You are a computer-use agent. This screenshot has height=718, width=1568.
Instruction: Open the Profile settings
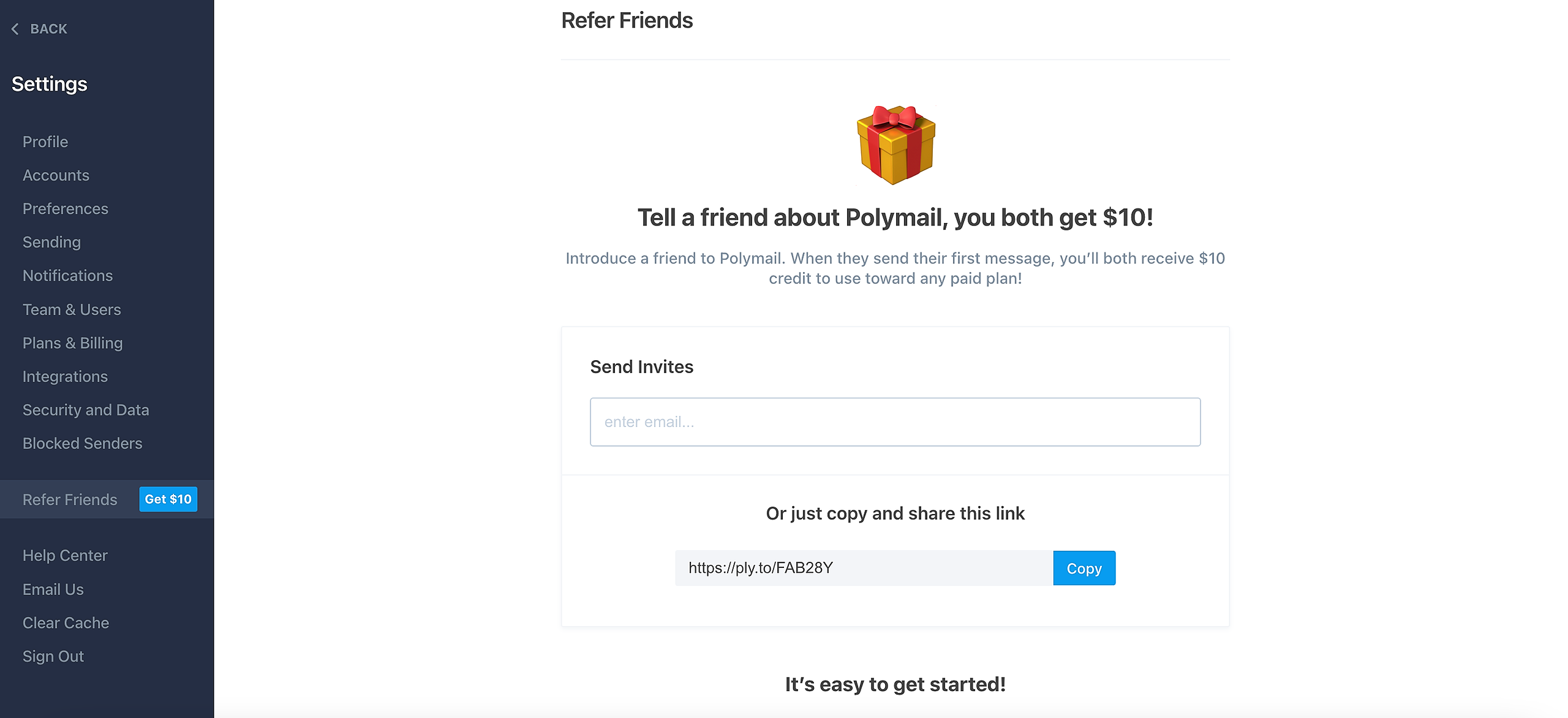click(x=45, y=142)
